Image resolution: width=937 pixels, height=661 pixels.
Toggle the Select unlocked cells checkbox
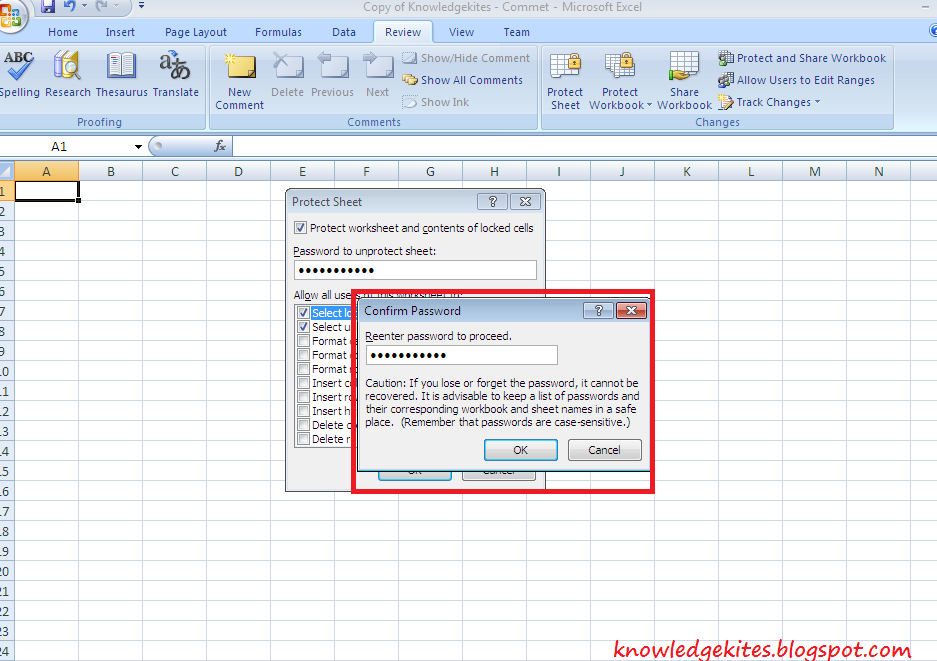(303, 326)
